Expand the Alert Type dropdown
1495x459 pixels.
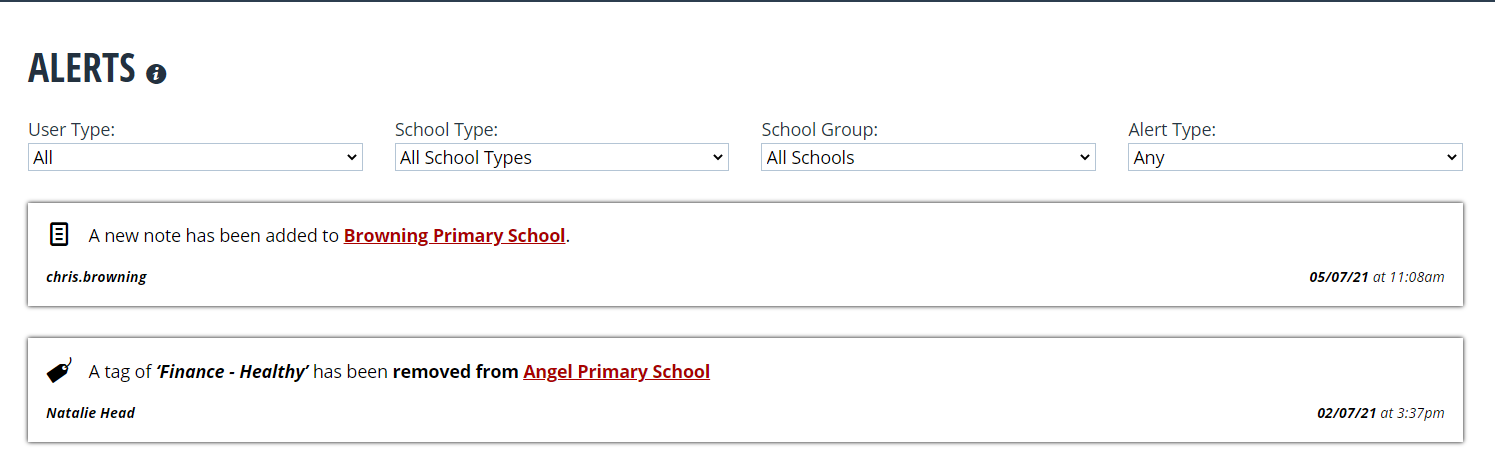(1295, 157)
